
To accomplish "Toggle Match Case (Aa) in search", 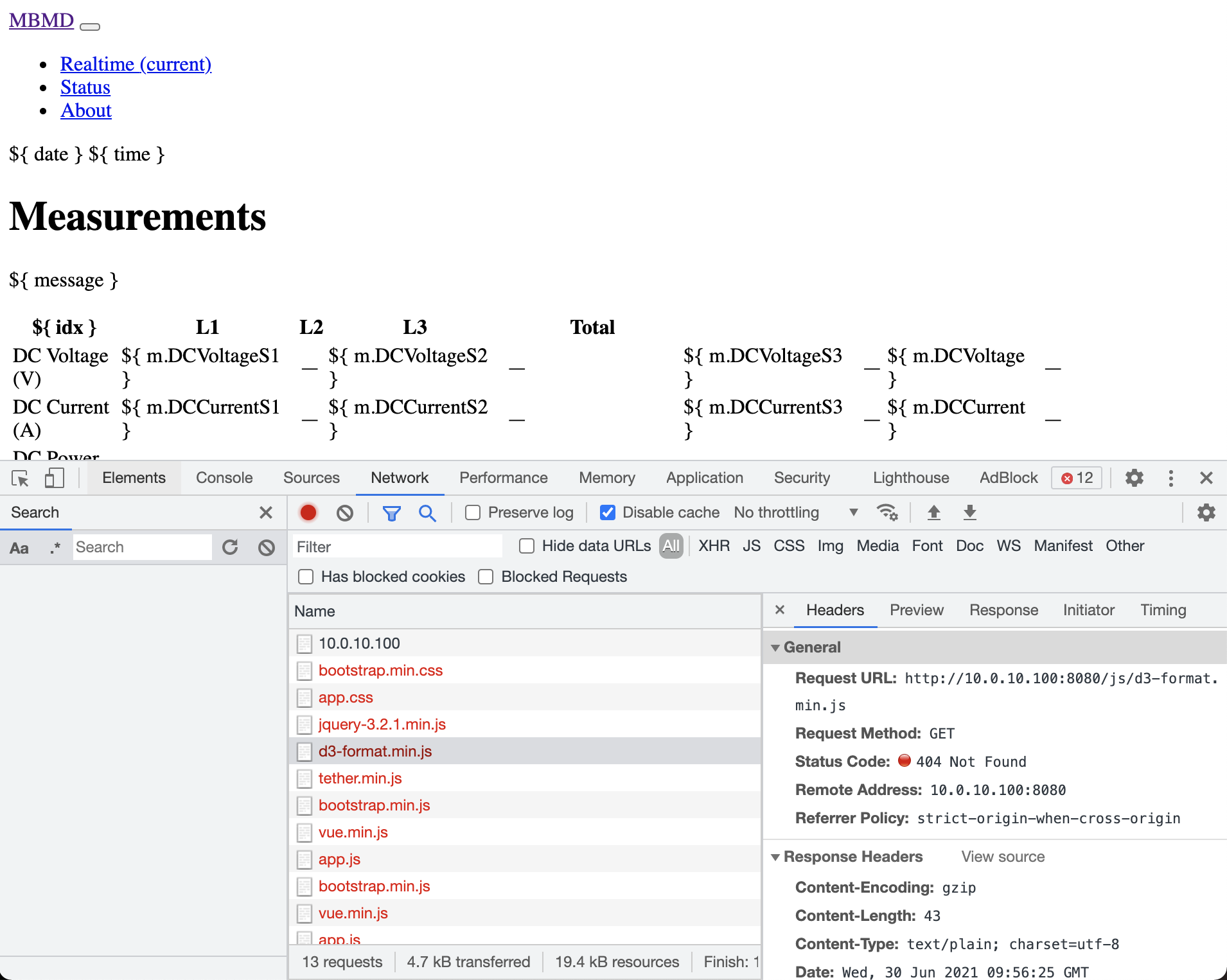I will coord(19,548).
